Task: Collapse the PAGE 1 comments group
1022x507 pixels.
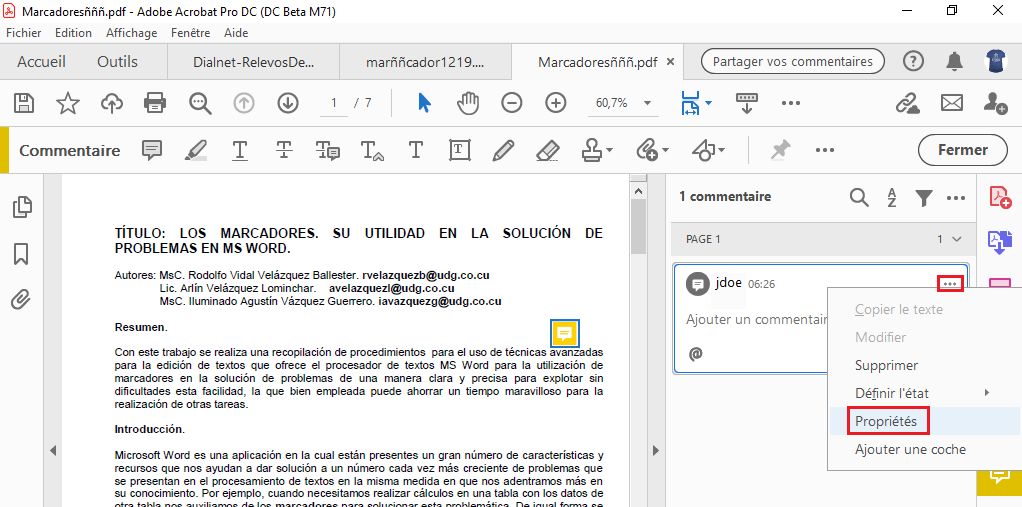Action: tap(957, 239)
